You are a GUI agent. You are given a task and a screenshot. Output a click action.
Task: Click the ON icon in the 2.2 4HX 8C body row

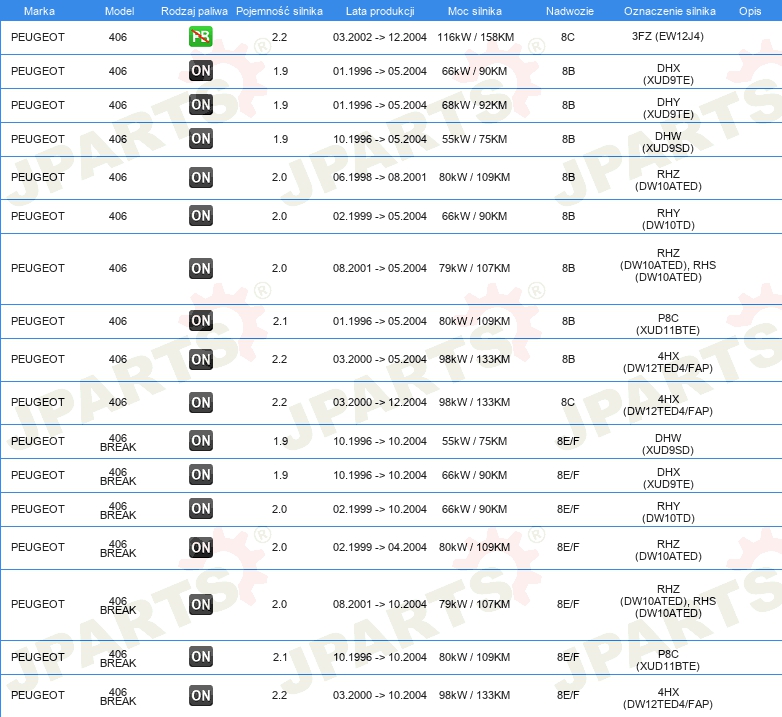(201, 402)
